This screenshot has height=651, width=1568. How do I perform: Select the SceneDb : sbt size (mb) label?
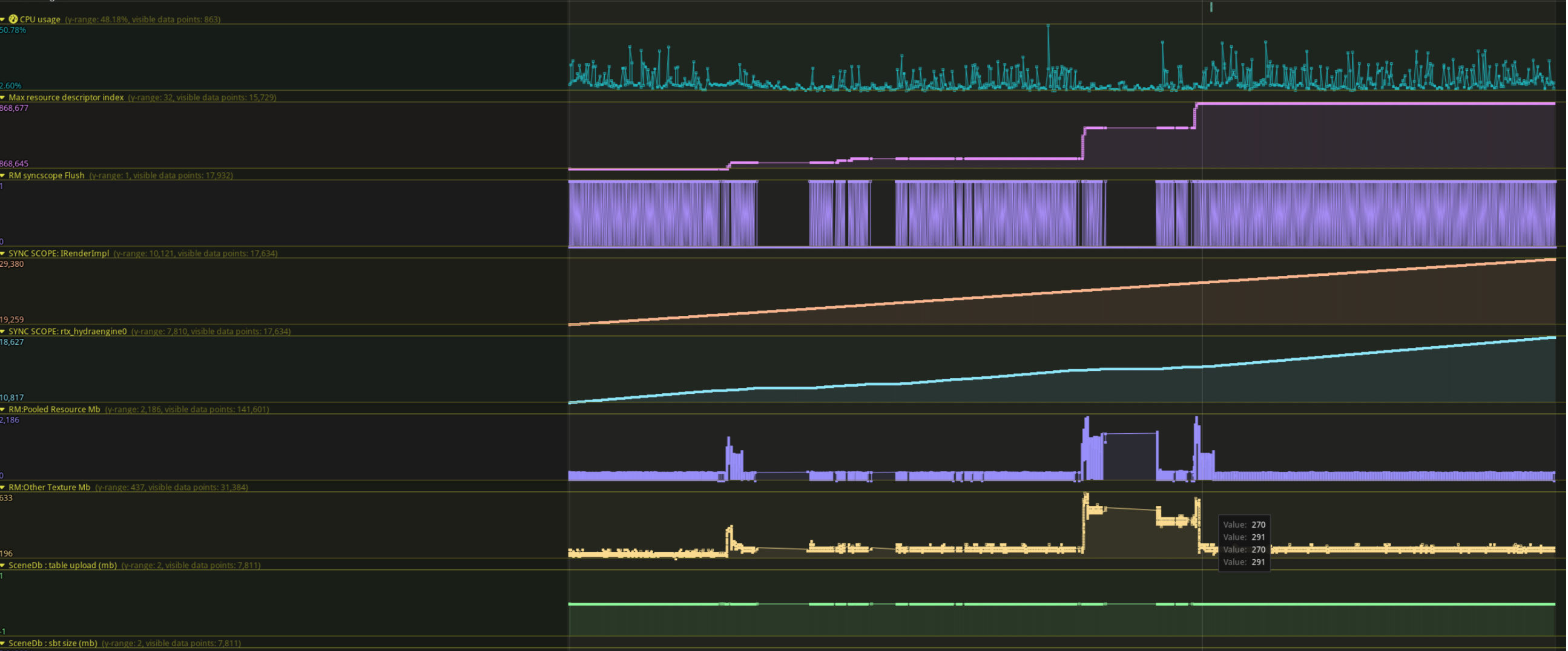(x=53, y=643)
